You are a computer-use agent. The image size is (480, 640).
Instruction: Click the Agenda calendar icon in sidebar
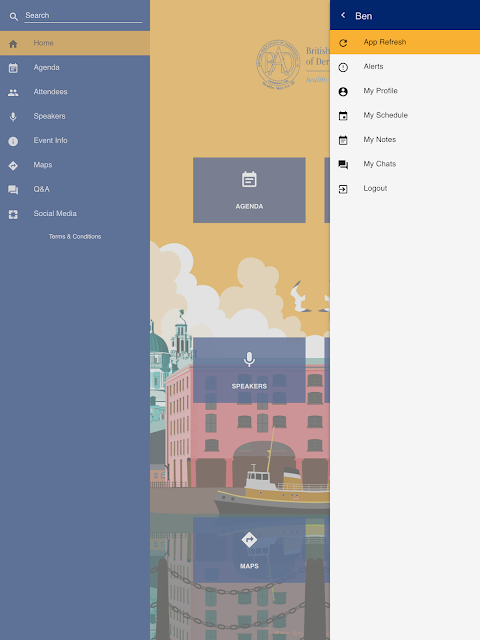point(13,68)
